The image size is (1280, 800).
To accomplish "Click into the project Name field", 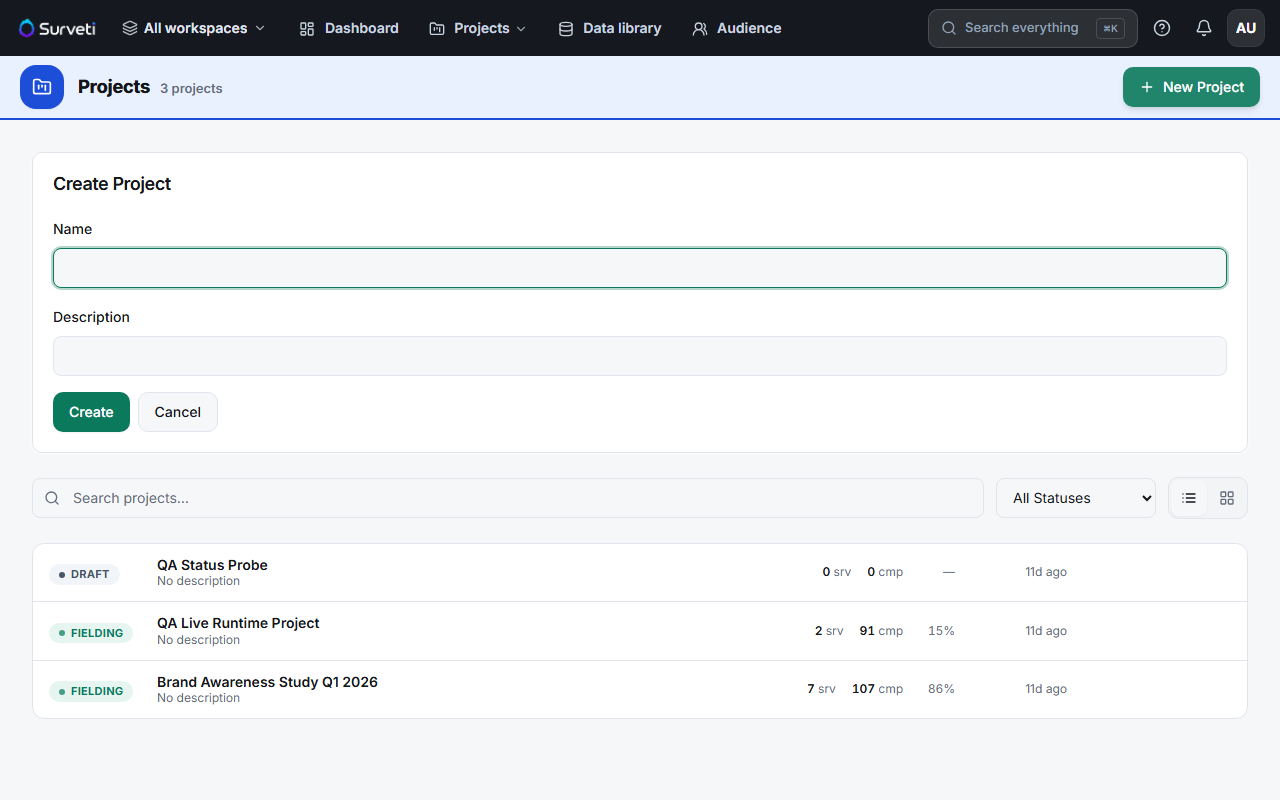I will click(640, 268).
